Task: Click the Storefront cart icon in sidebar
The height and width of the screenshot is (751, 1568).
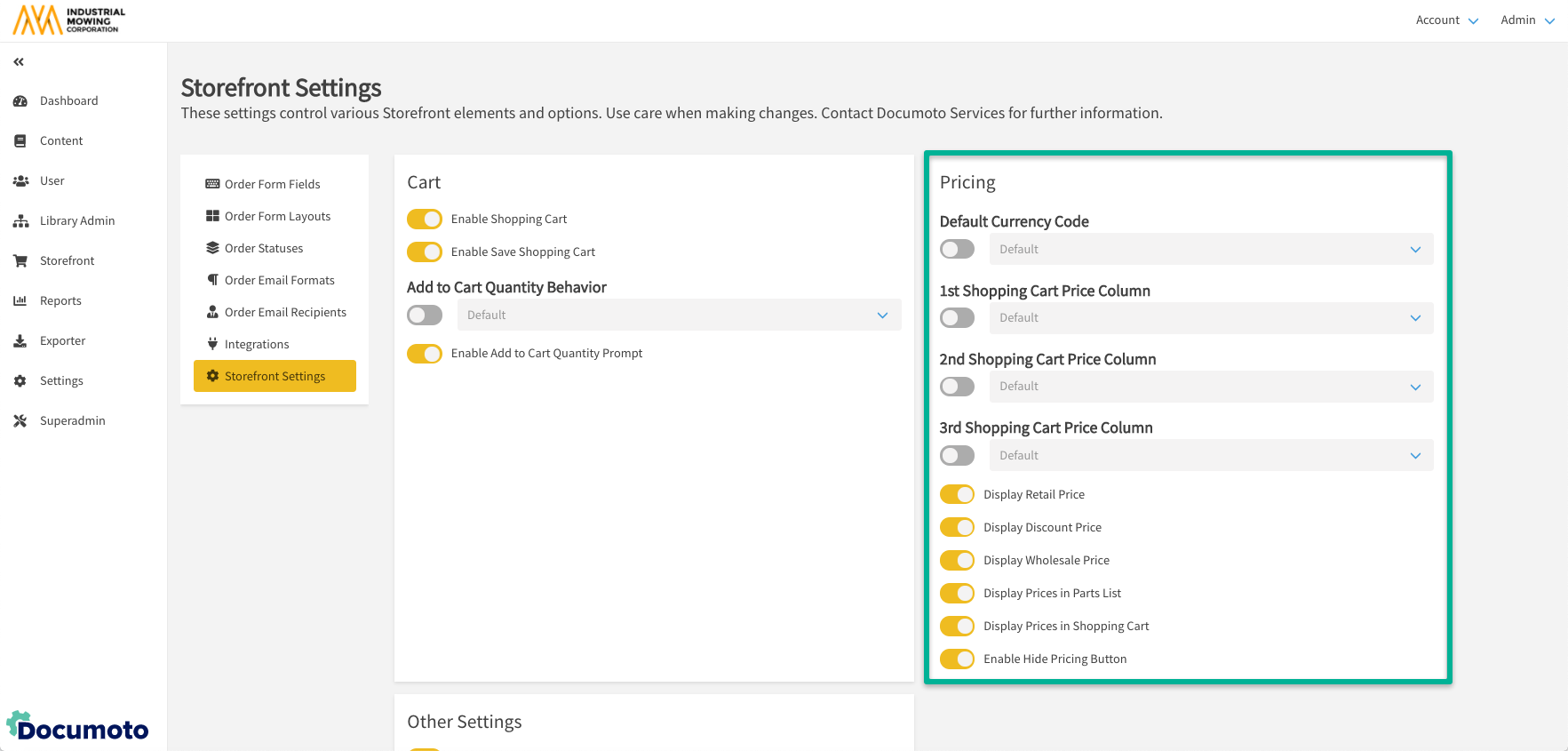Action: 20,261
